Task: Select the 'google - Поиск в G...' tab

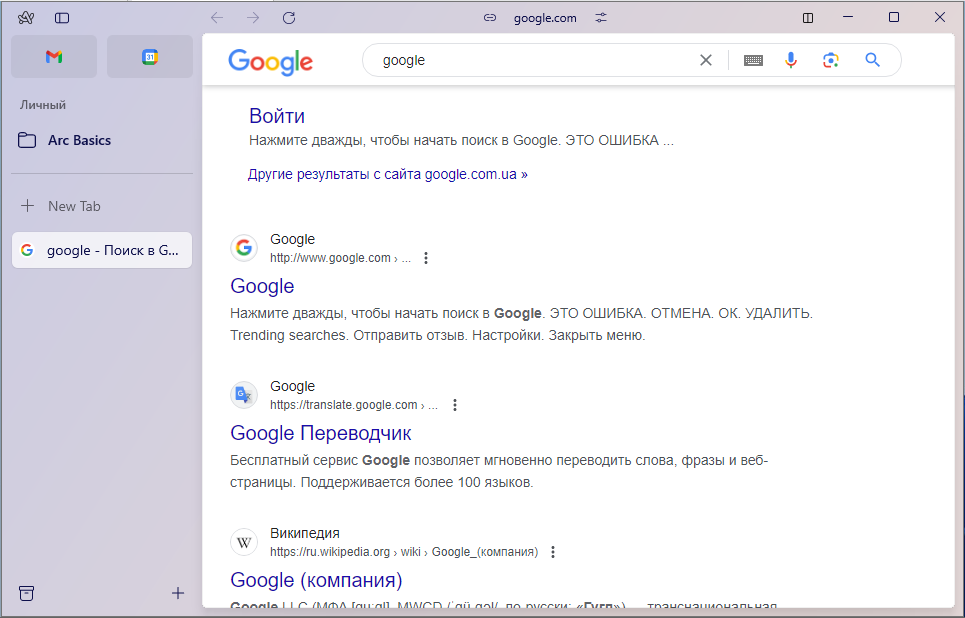Action: click(x=102, y=250)
